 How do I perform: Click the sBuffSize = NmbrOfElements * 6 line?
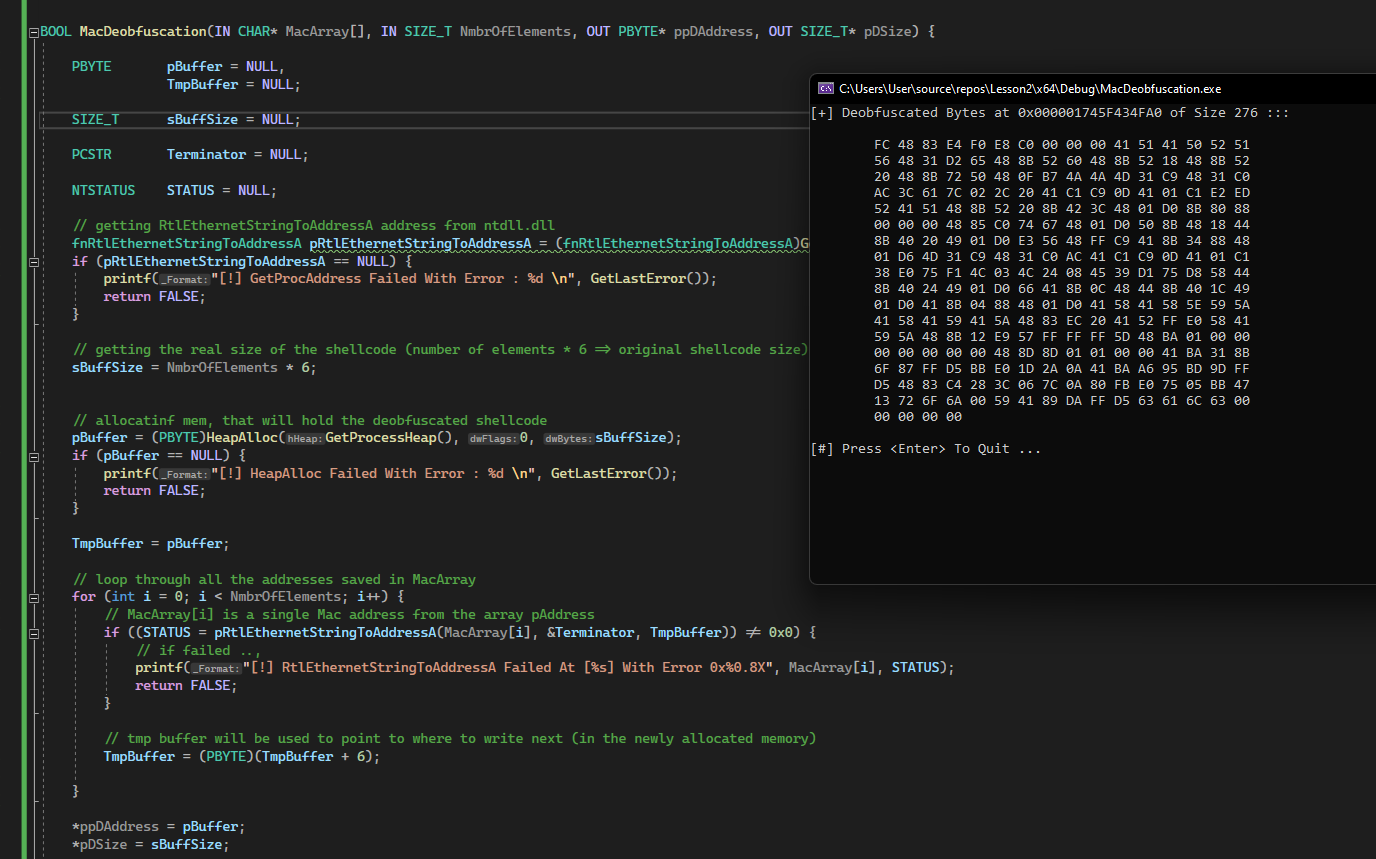tap(194, 367)
